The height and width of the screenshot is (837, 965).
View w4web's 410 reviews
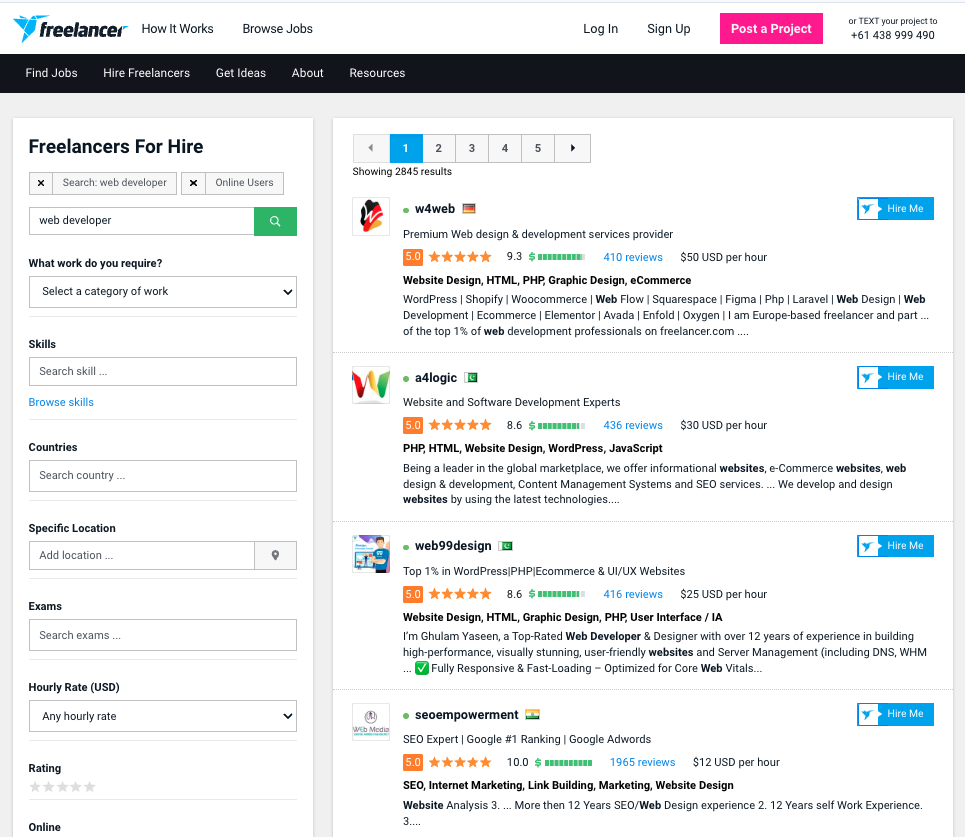click(632, 257)
